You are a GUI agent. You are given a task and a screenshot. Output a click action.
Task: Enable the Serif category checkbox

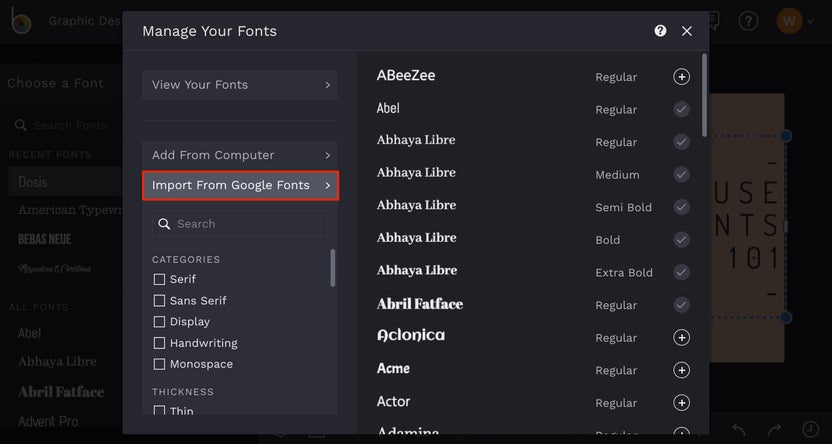coord(159,279)
